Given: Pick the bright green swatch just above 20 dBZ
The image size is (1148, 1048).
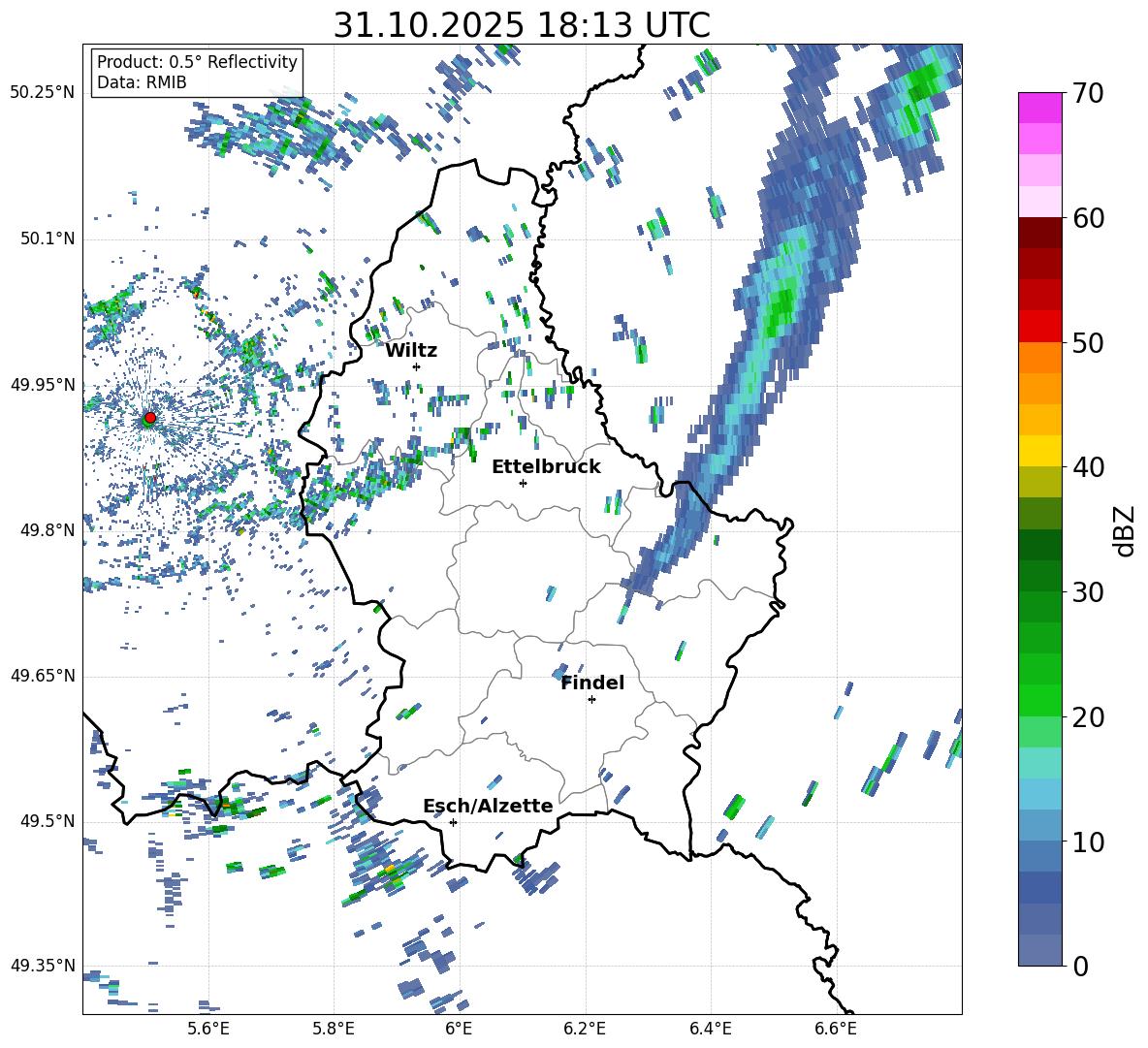Looking at the screenshot, I should [x=1039, y=700].
